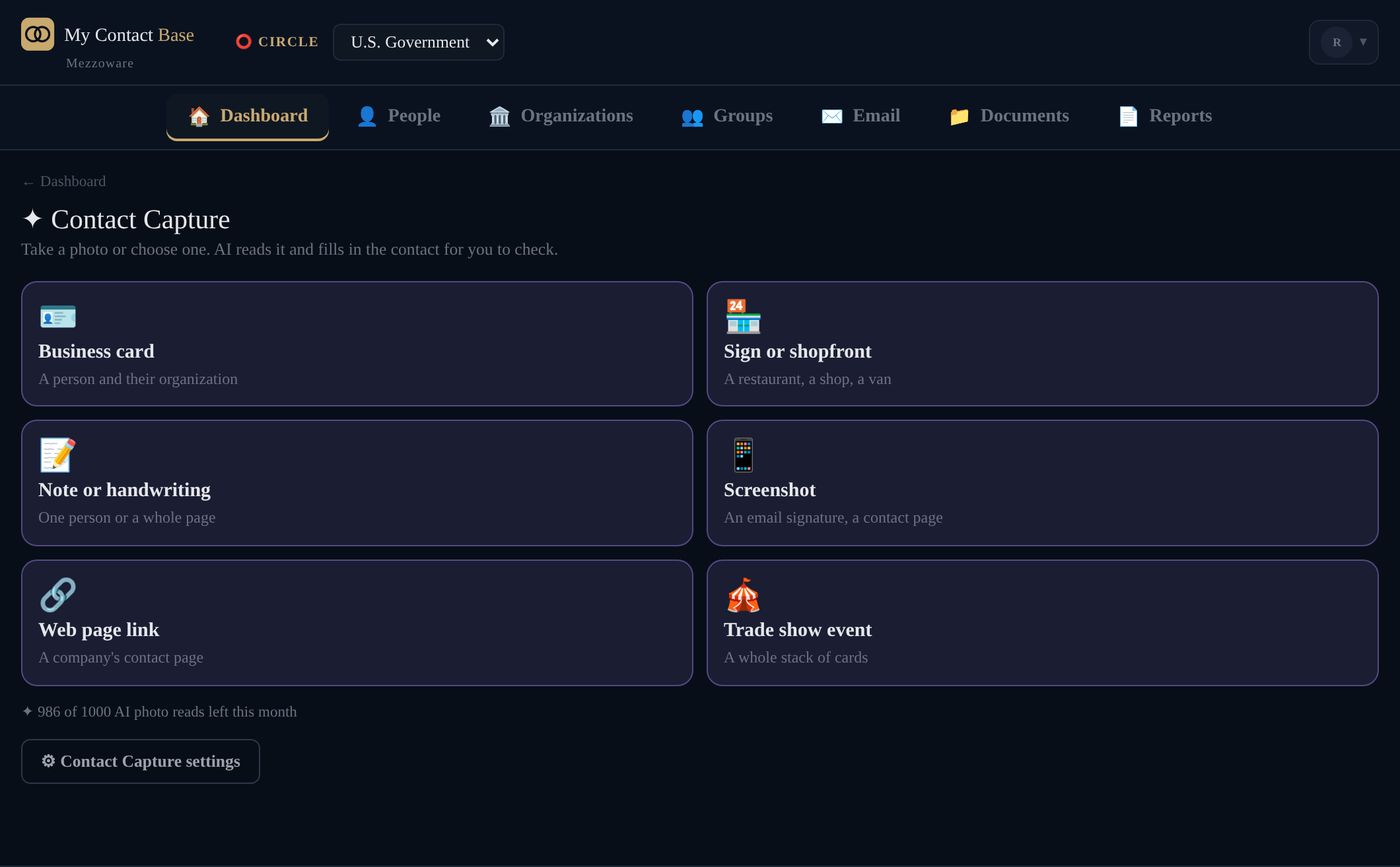Open Contact Capture settings
Image resolution: width=1400 pixels, height=867 pixels.
(x=141, y=761)
